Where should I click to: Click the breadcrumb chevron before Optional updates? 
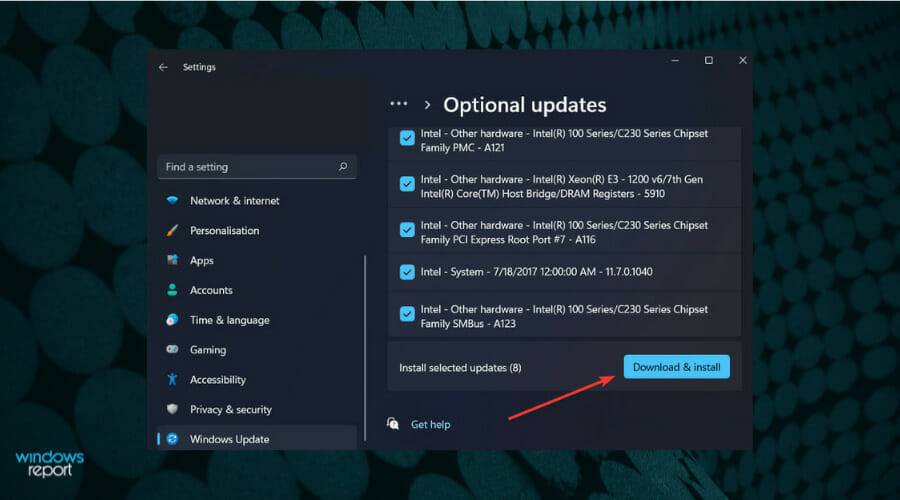(427, 105)
